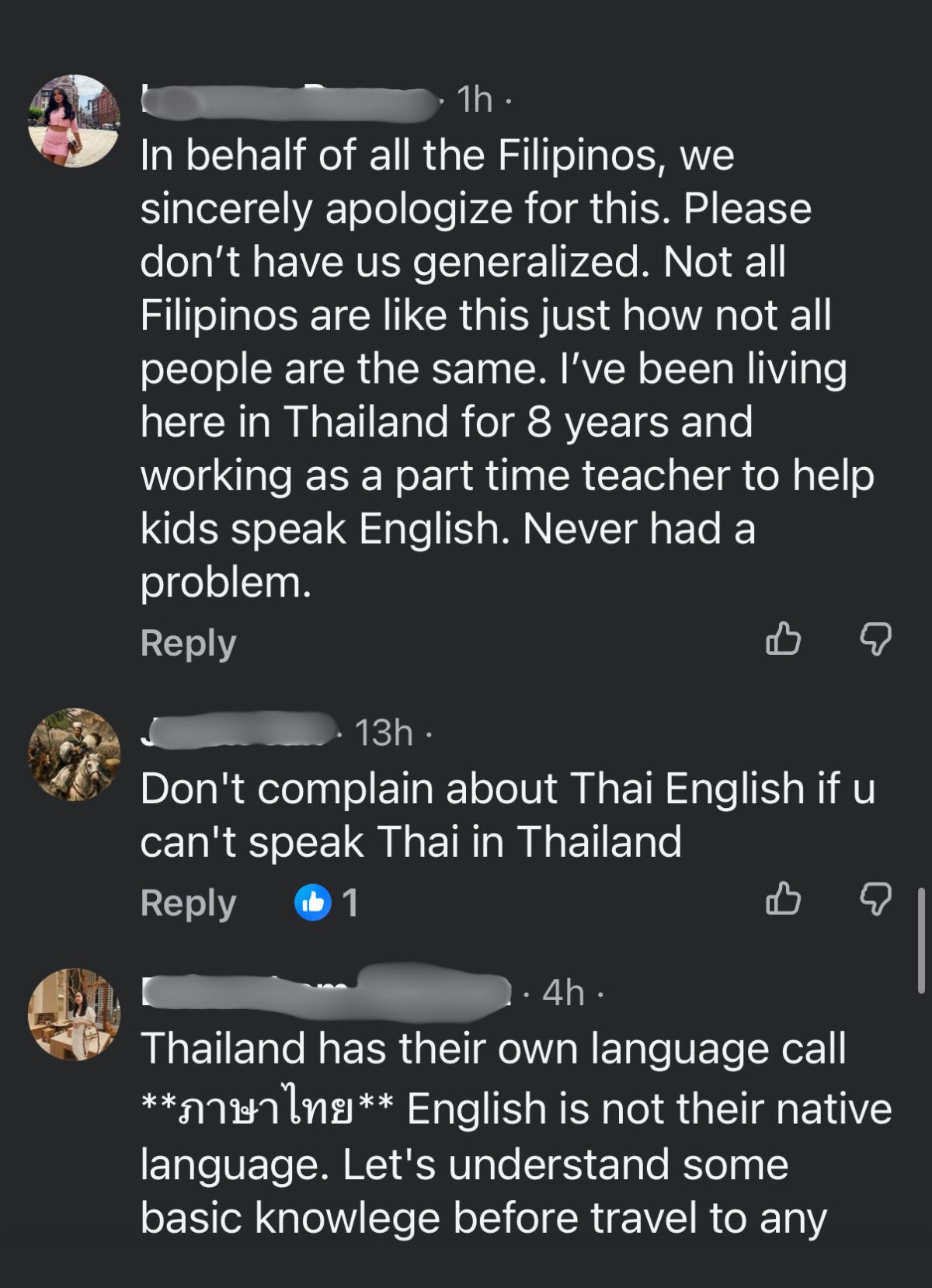932x1288 pixels.
Task: Thumbs down the 'Thai English' comment
Action: click(875, 900)
